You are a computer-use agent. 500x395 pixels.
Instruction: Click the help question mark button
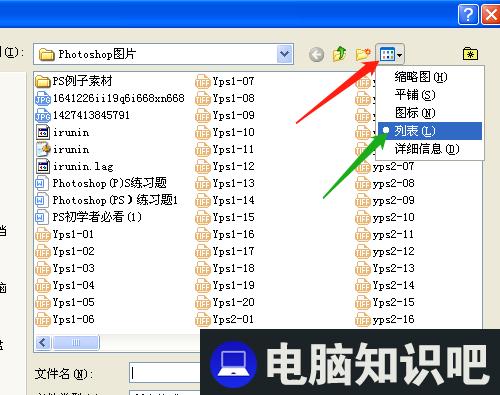click(468, 15)
